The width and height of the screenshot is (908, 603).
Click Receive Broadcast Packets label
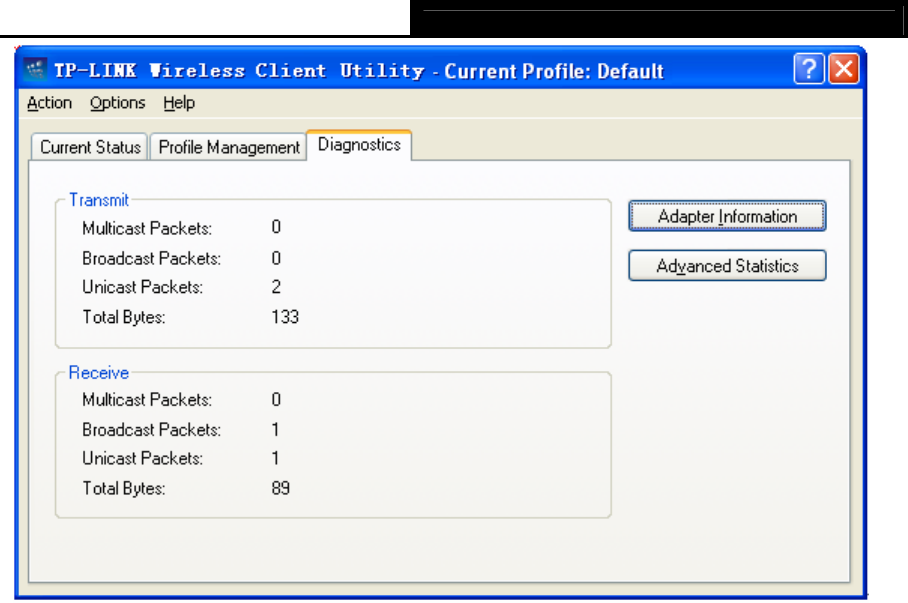pyautogui.click(x=152, y=430)
